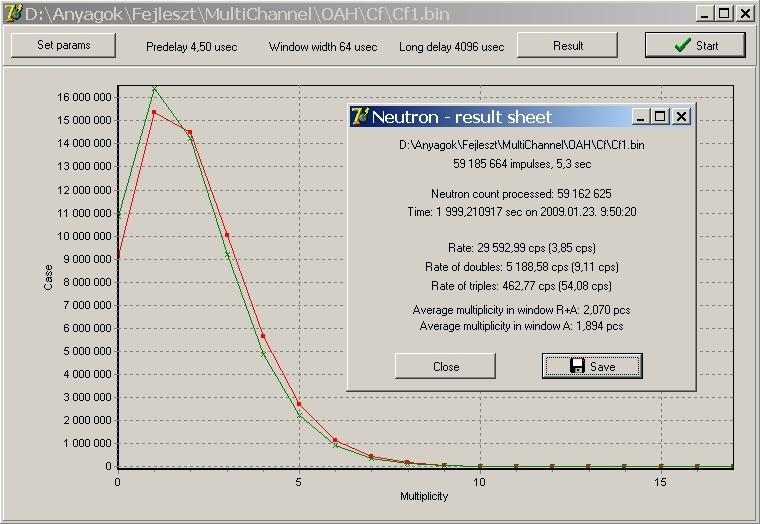Click the Neutron result sheet title bar icon
The image size is (760, 524).
[x=360, y=116]
